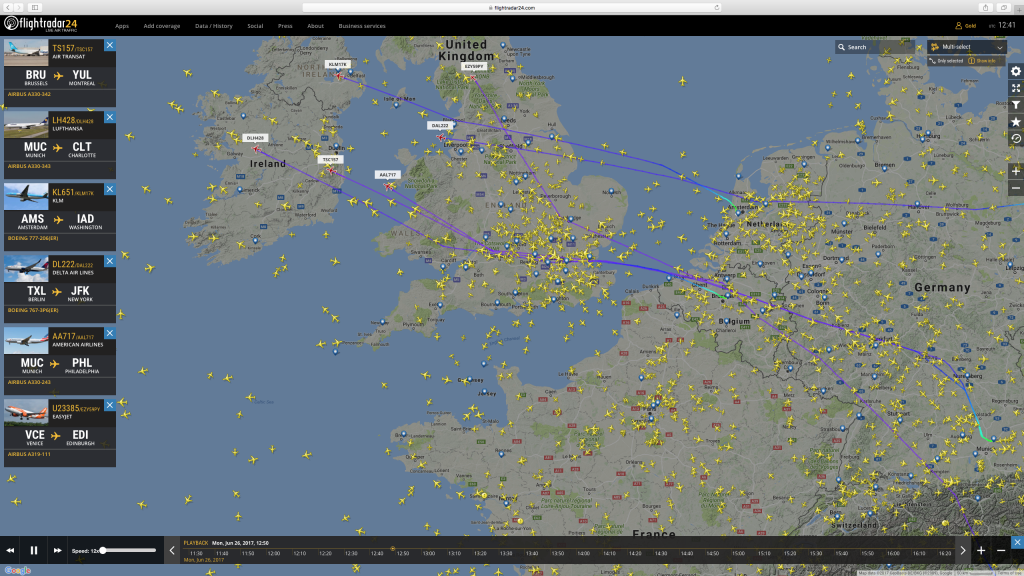Screen dimensions: 1024x576
Task: Open the Apps menu
Action: (x=121, y=26)
